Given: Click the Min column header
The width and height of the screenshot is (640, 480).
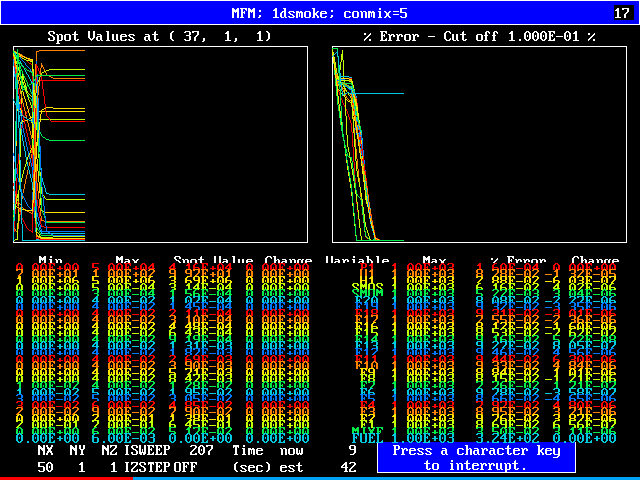Looking at the screenshot, I should [50, 261].
